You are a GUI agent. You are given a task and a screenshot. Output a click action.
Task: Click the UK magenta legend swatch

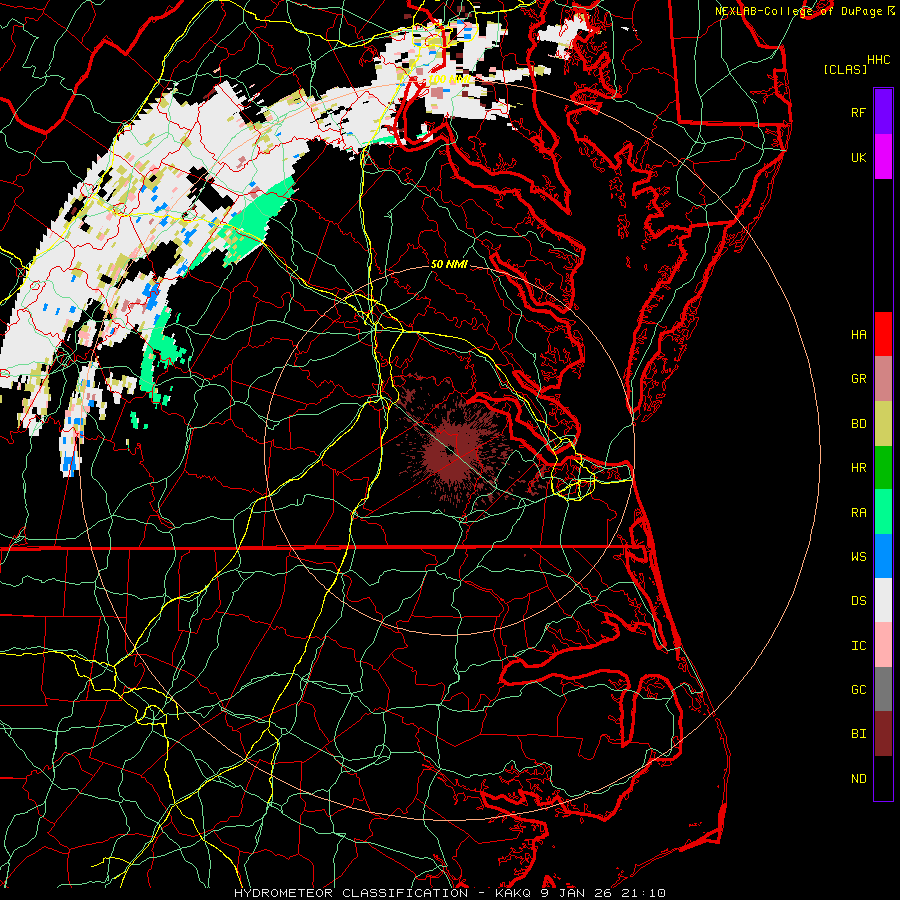tap(883, 157)
